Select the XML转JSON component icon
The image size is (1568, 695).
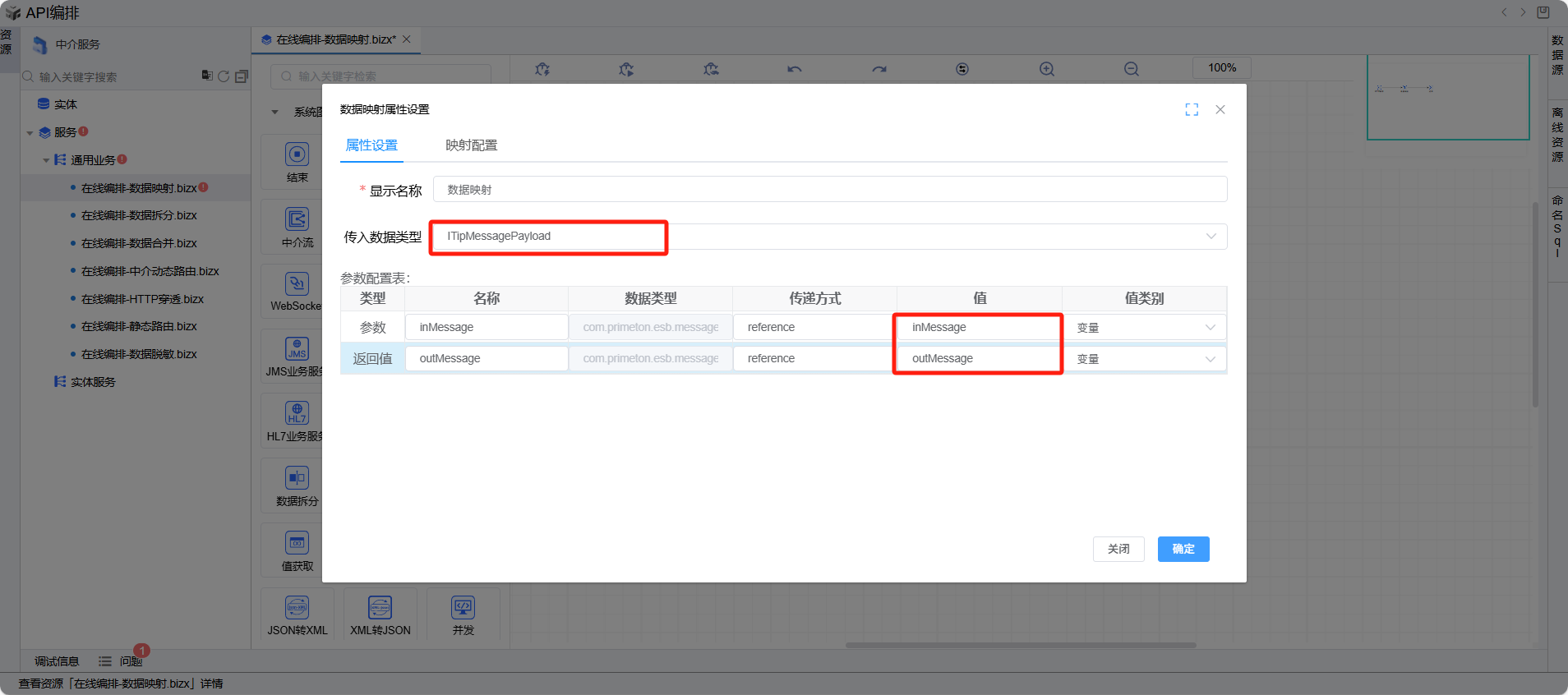pyautogui.click(x=380, y=608)
